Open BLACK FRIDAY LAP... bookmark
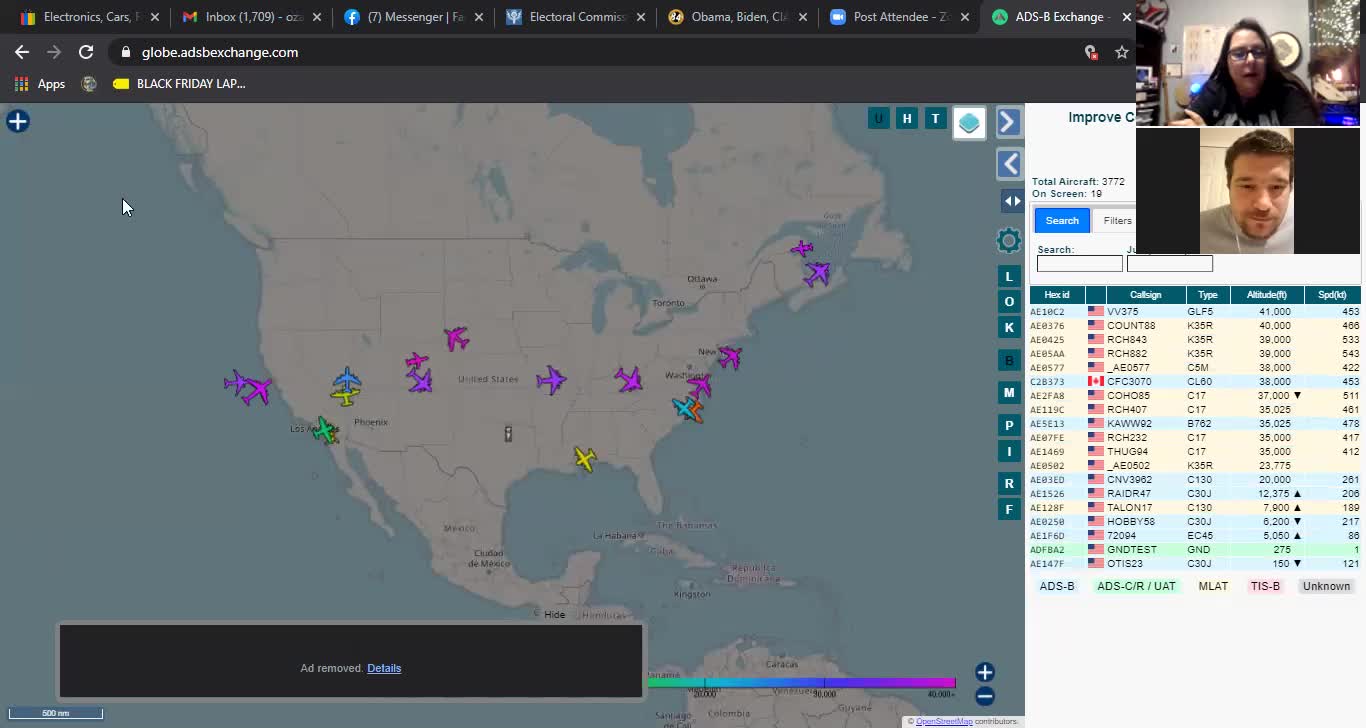The height and width of the screenshot is (728, 1366). pos(179,84)
